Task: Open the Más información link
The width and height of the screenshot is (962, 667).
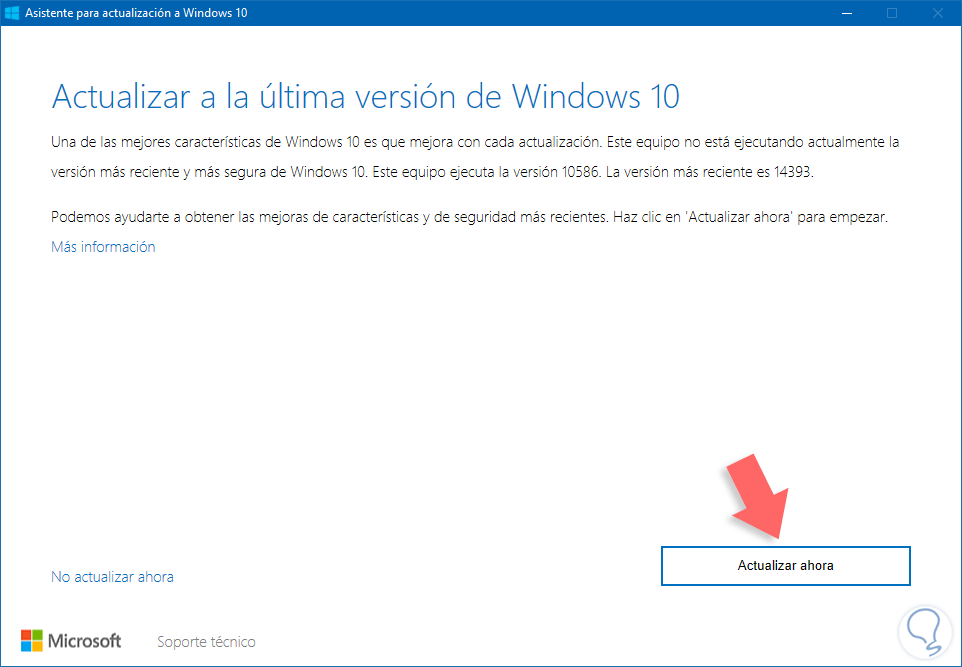Action: click(103, 247)
